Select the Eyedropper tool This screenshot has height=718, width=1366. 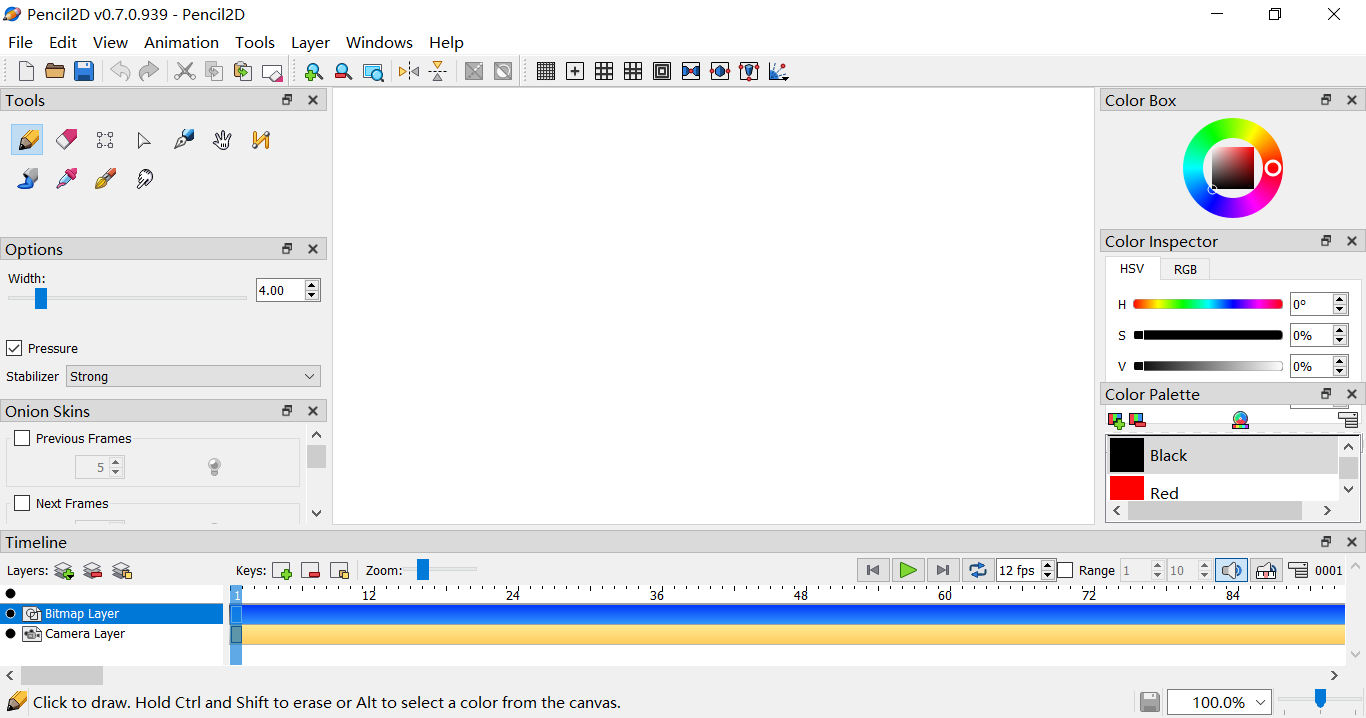tap(66, 179)
